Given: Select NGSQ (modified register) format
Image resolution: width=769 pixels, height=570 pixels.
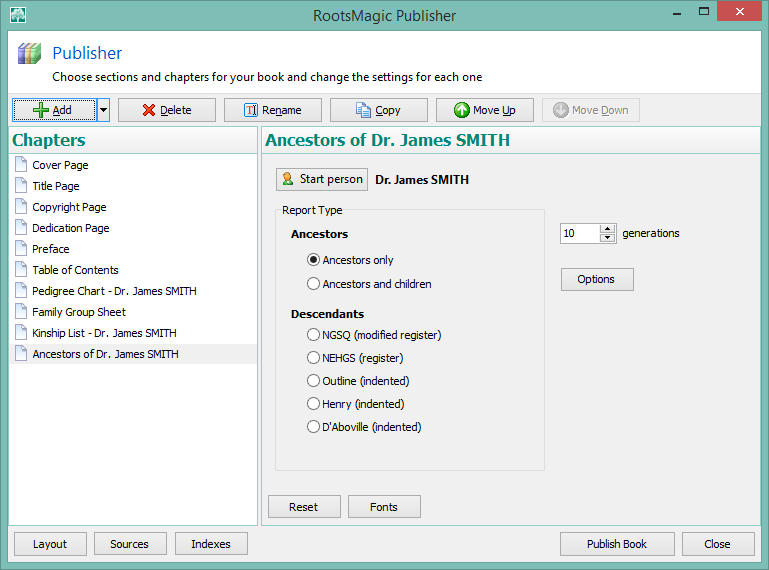Looking at the screenshot, I should coord(374,335).
